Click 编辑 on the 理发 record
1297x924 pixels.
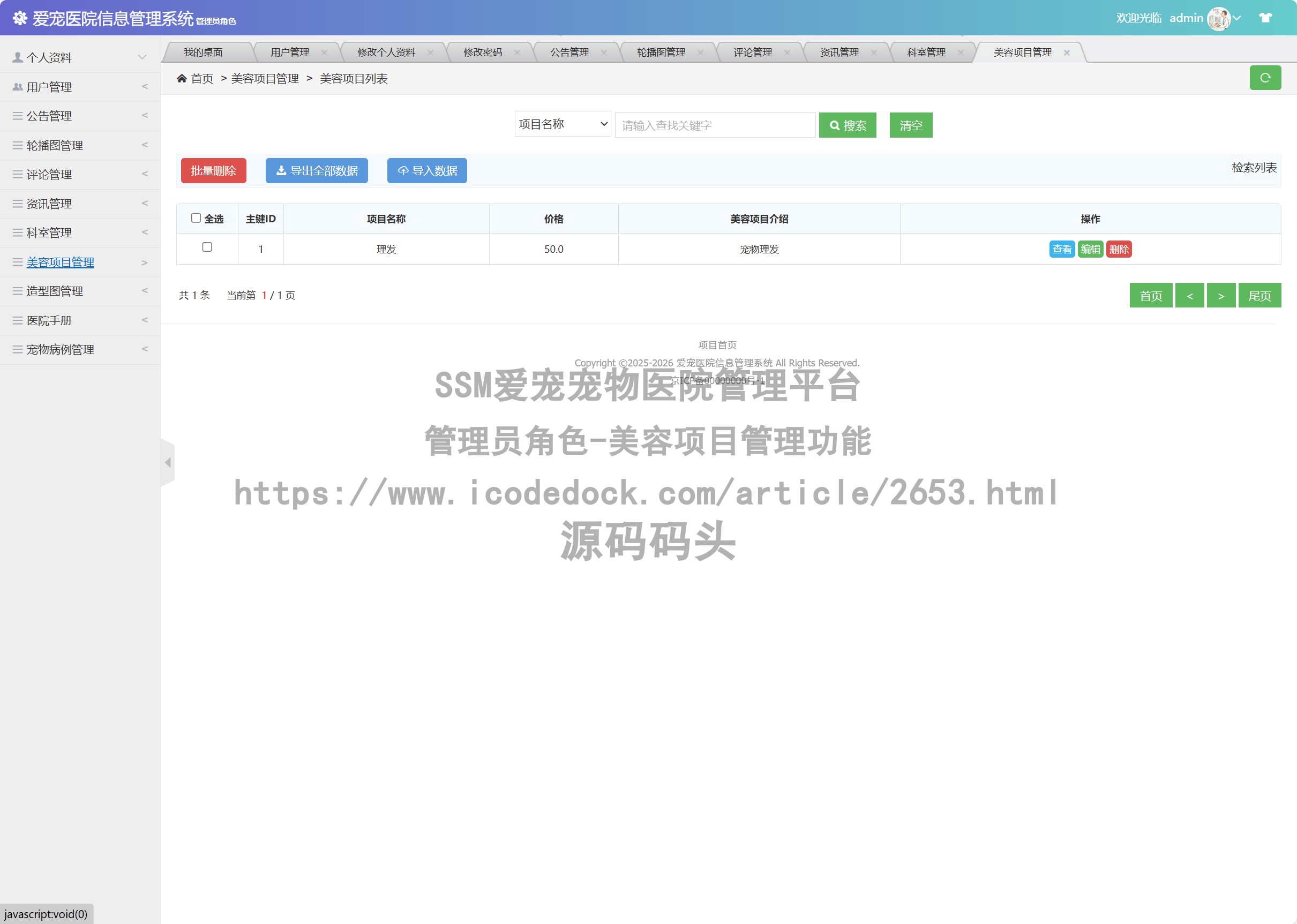coord(1090,249)
